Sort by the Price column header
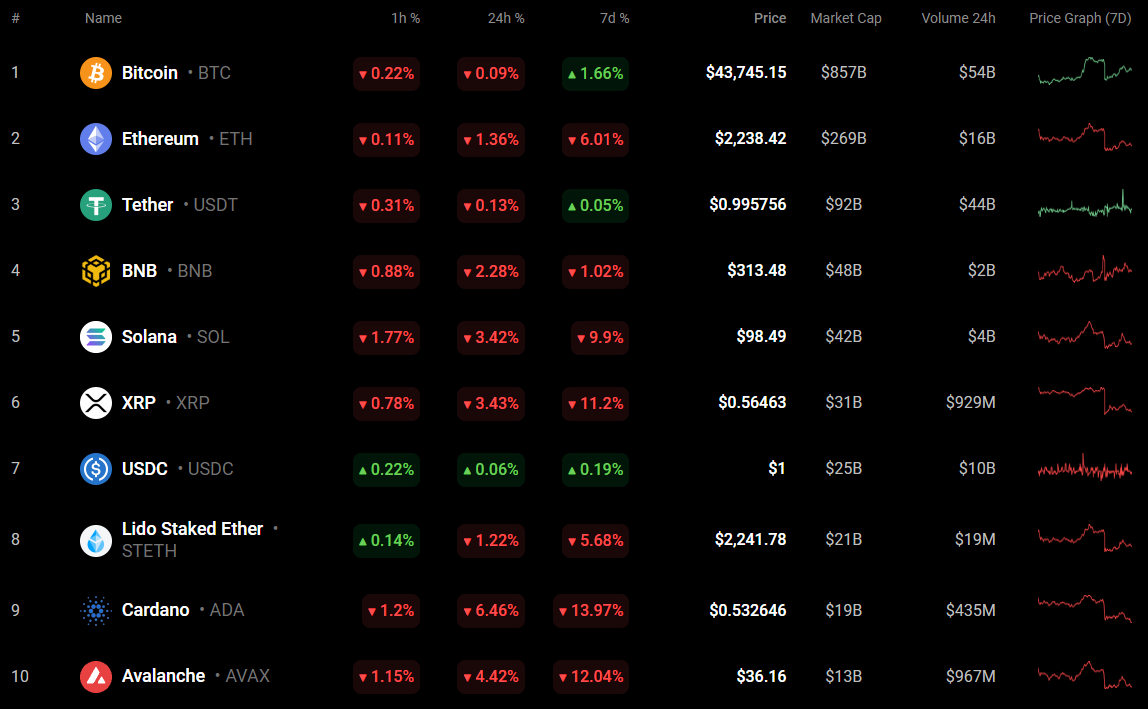 [x=770, y=18]
